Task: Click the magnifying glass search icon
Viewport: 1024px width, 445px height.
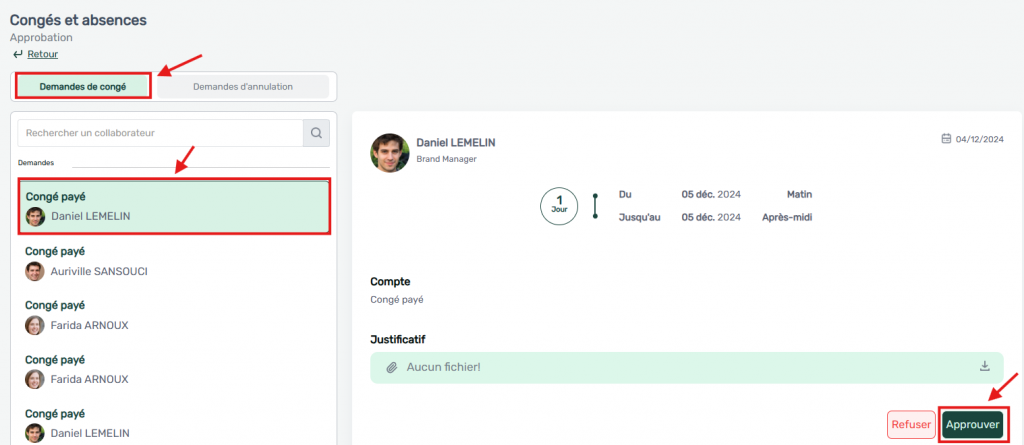Action: click(x=316, y=133)
